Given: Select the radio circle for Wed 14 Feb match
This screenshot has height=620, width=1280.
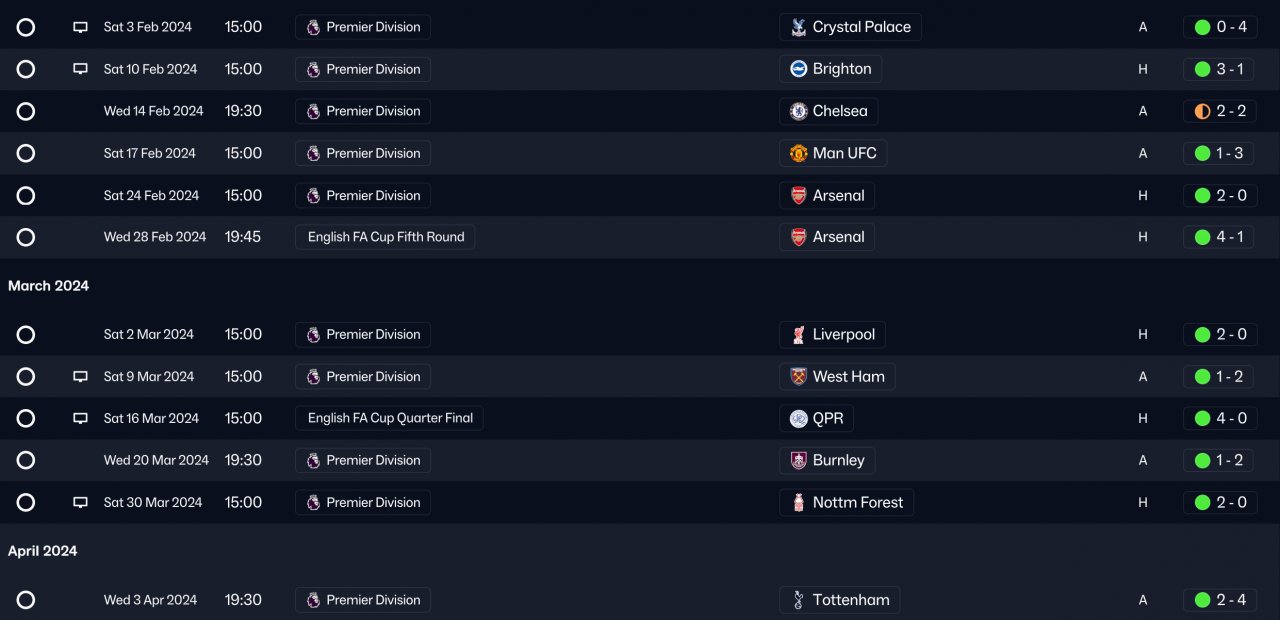Looking at the screenshot, I should tap(26, 111).
